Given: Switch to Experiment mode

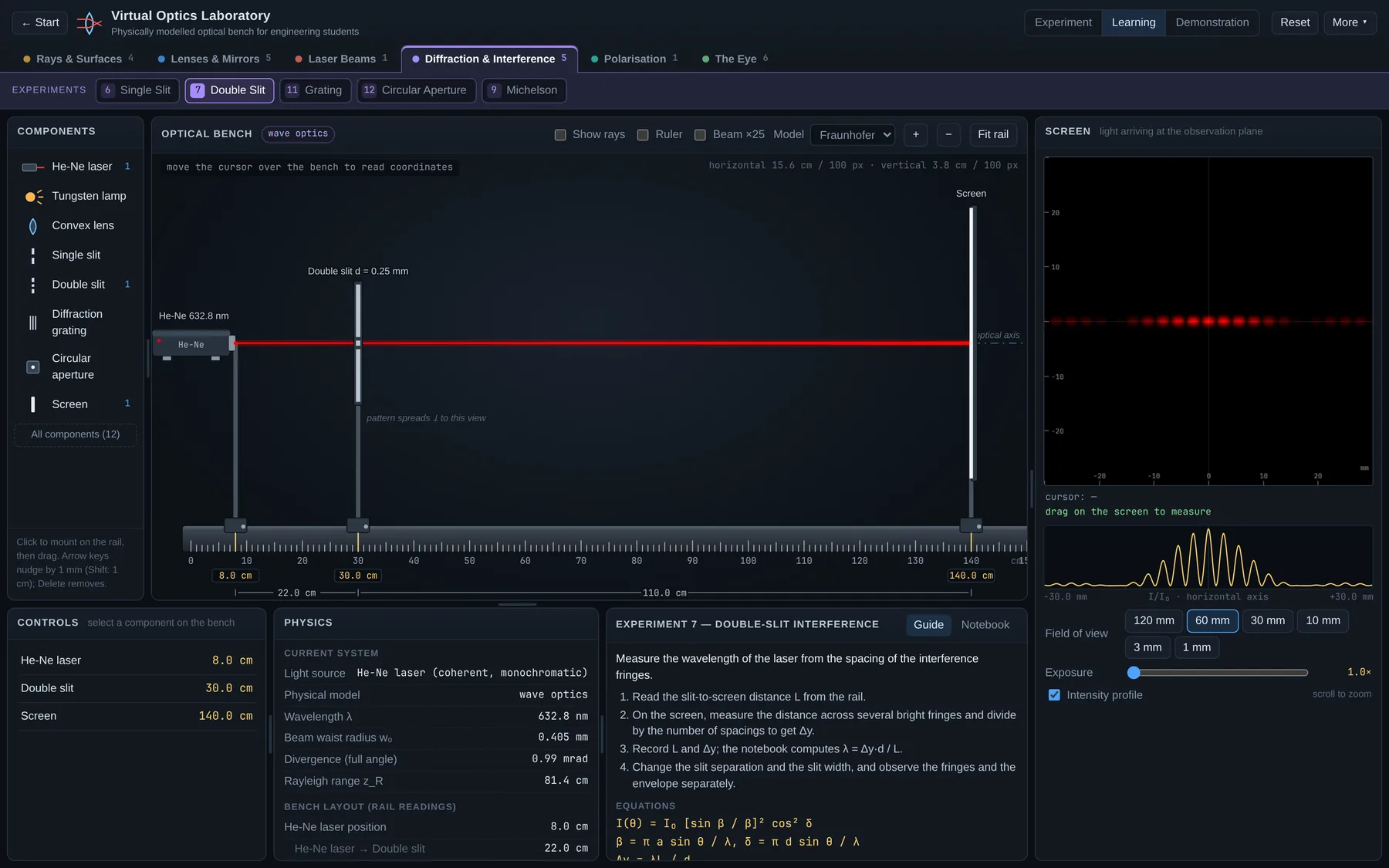Looking at the screenshot, I should pyautogui.click(x=1063, y=22).
